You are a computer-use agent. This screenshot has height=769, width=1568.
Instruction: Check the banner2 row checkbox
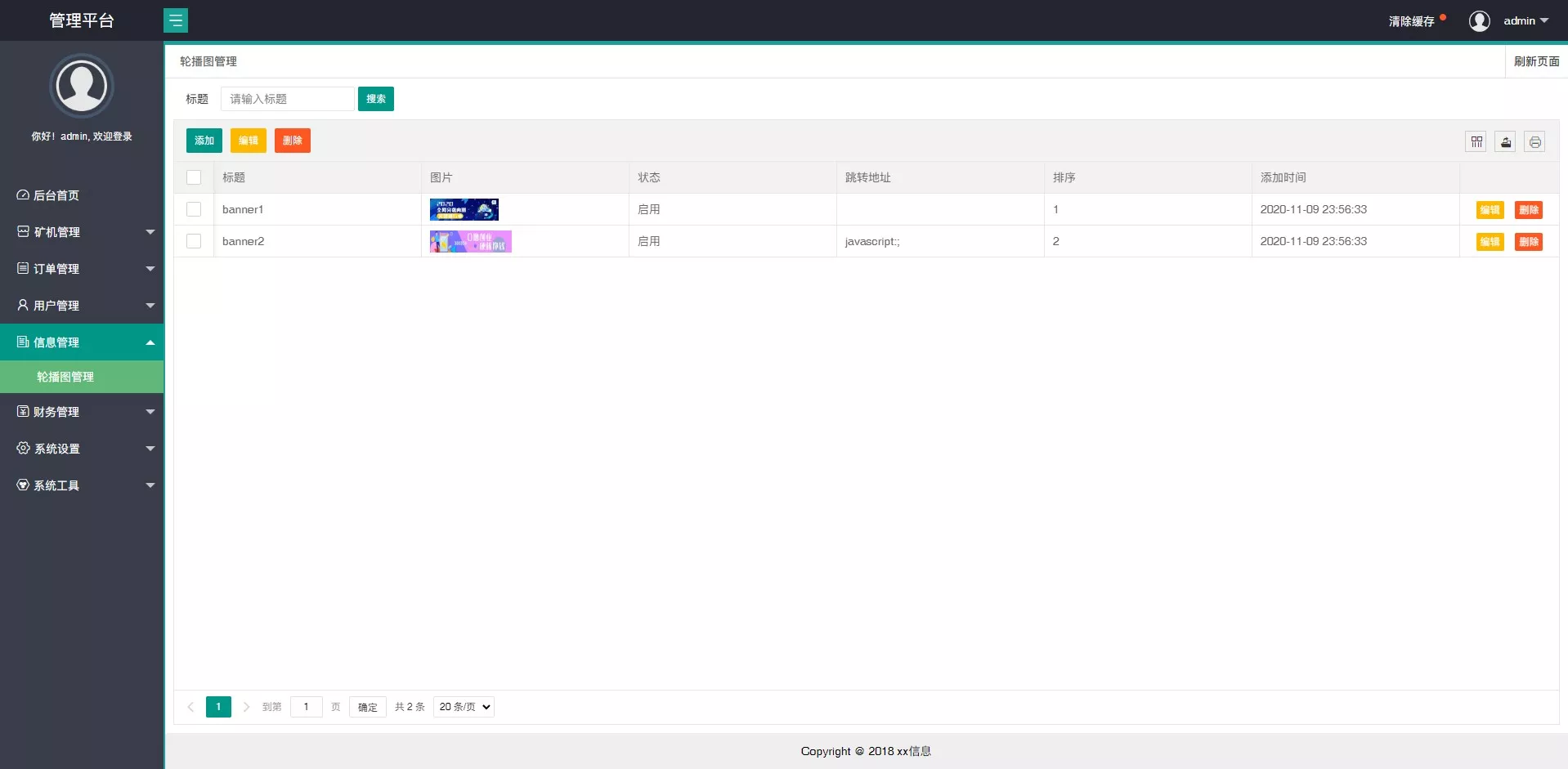(194, 241)
